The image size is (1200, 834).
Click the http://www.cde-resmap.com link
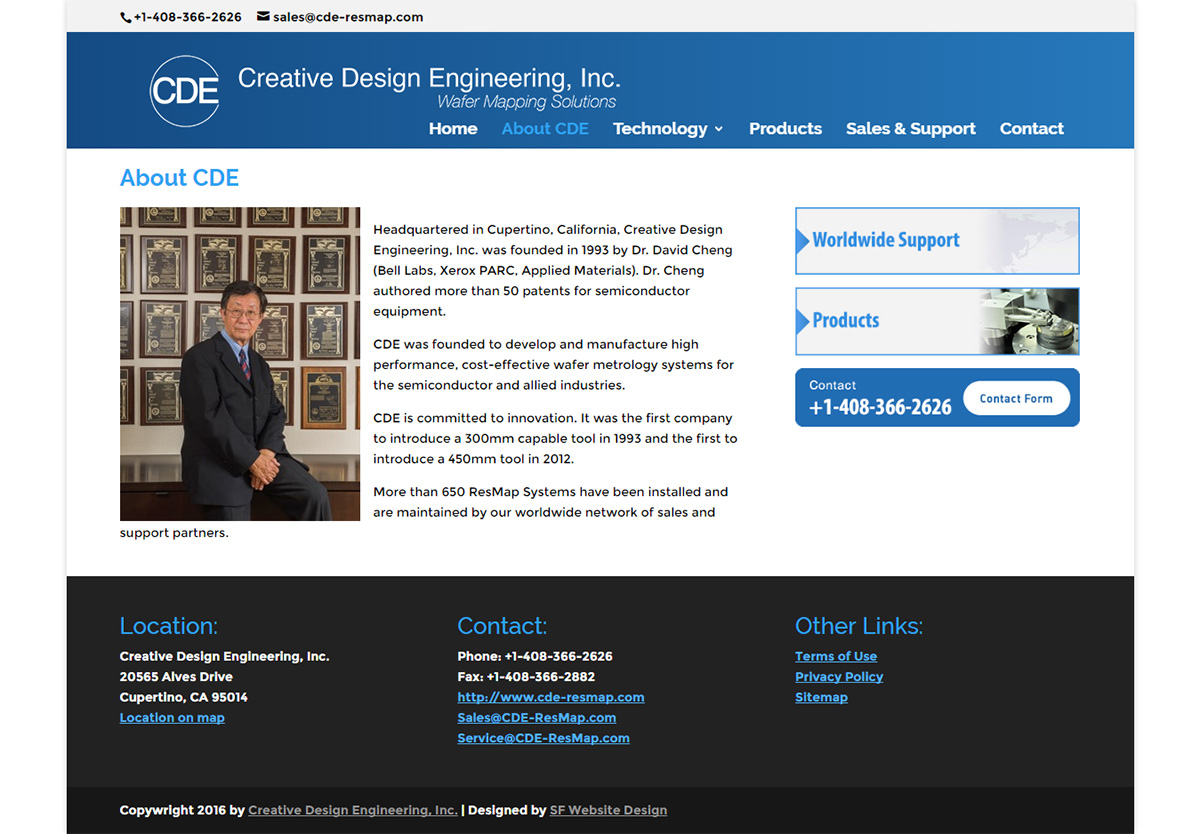tap(551, 697)
